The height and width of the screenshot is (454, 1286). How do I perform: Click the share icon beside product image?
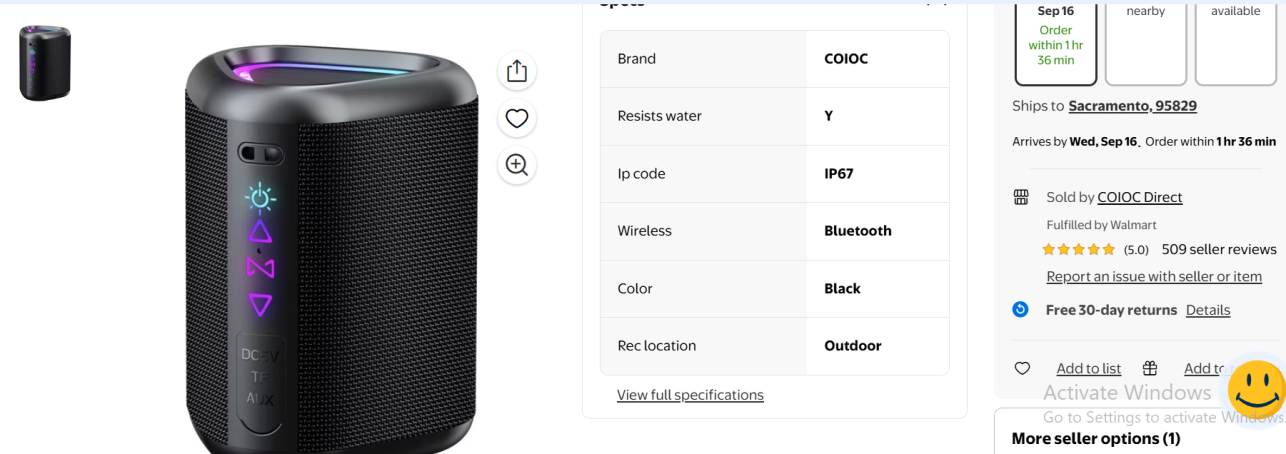[x=516, y=71]
